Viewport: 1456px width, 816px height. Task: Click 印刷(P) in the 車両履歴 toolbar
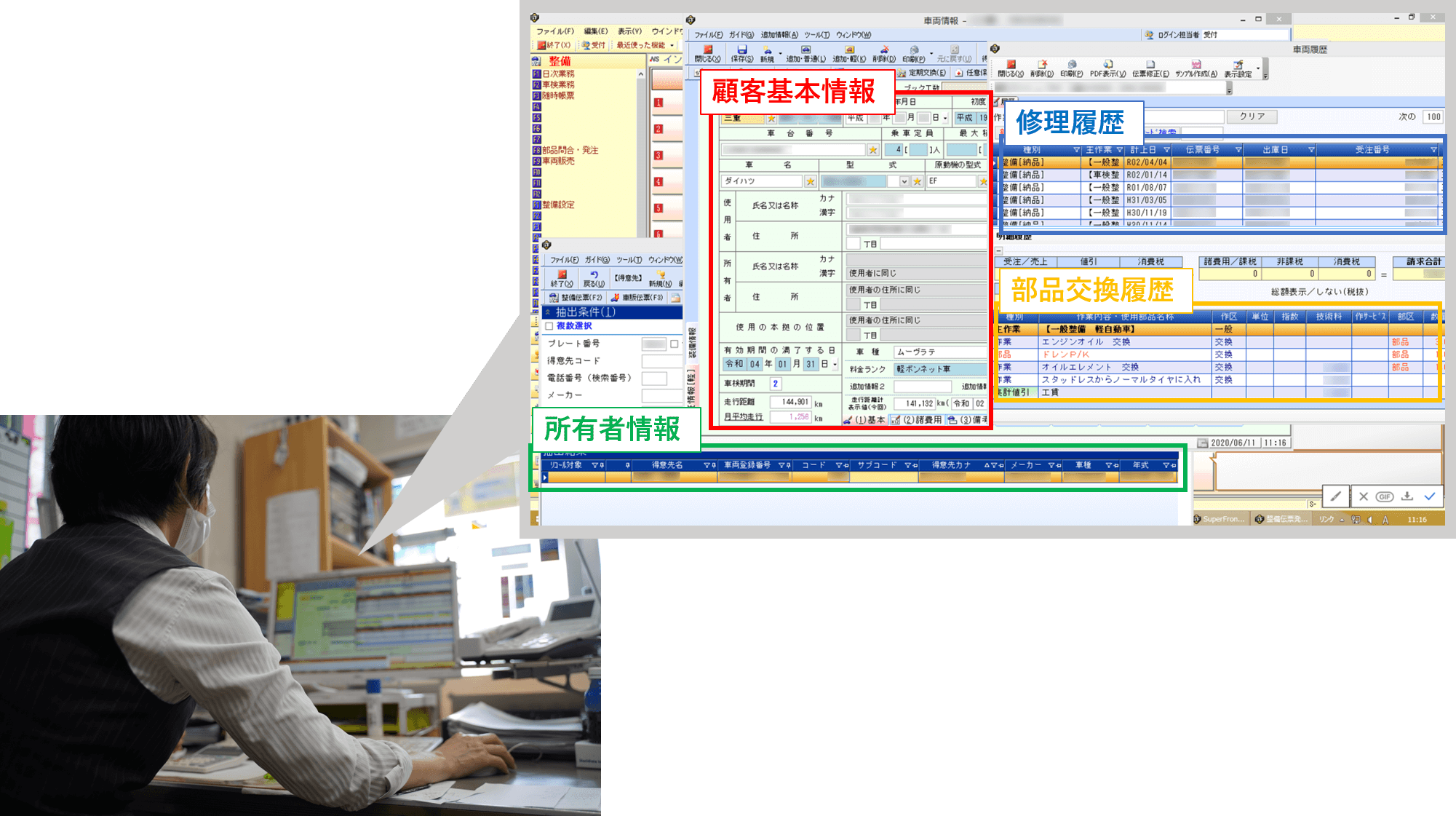(1071, 69)
